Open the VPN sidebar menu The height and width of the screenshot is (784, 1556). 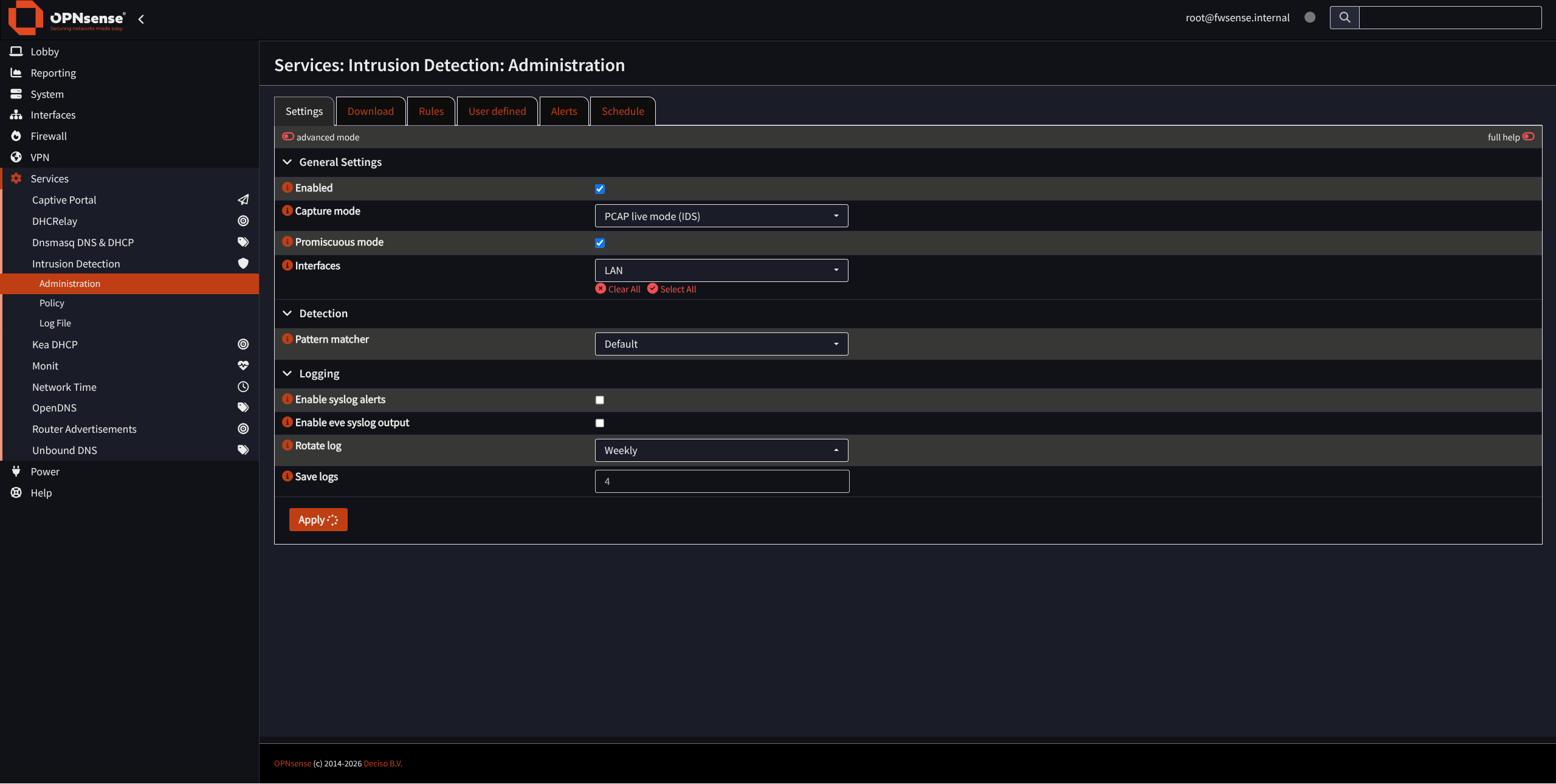pos(40,157)
